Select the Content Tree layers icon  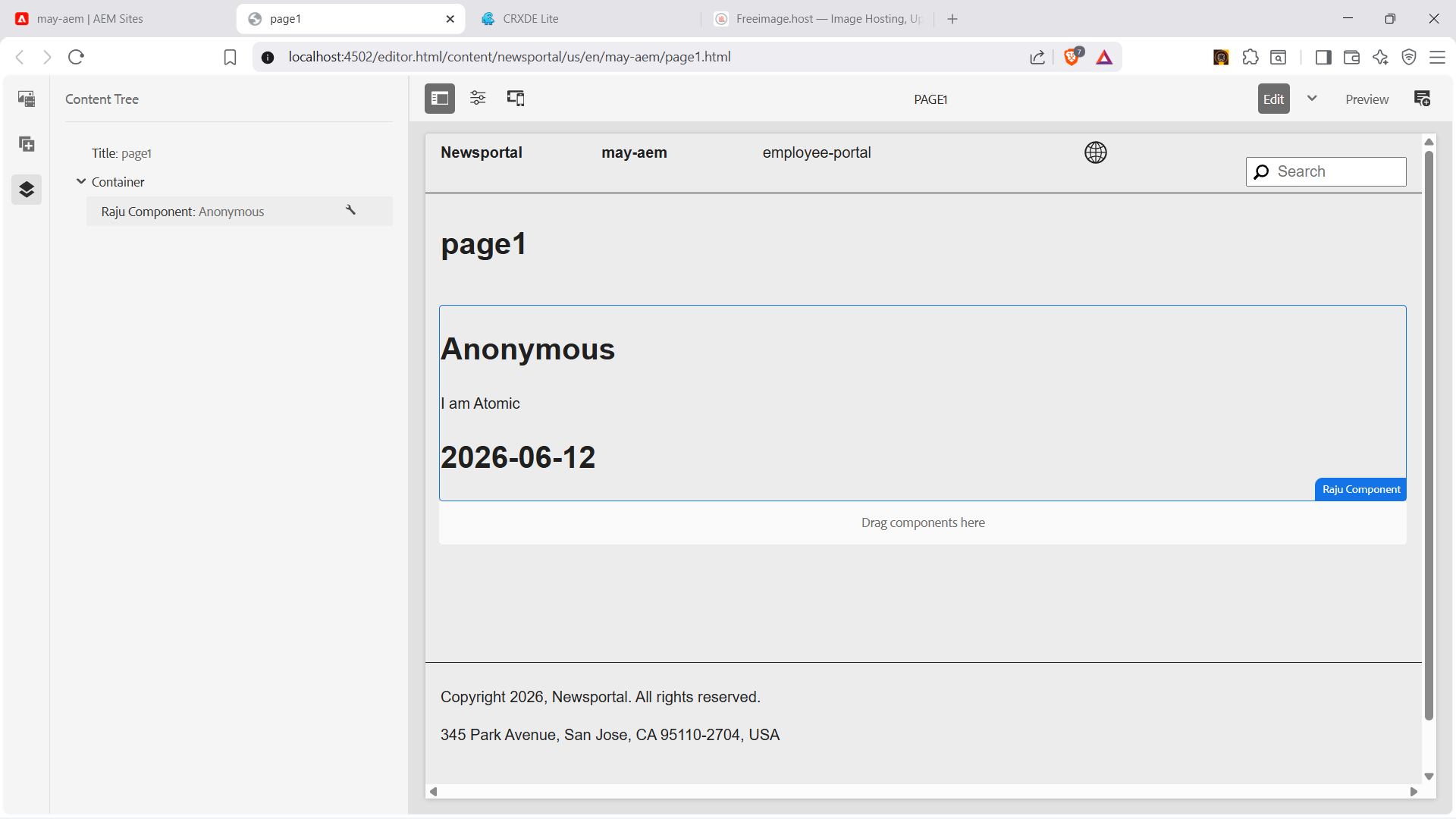click(27, 190)
